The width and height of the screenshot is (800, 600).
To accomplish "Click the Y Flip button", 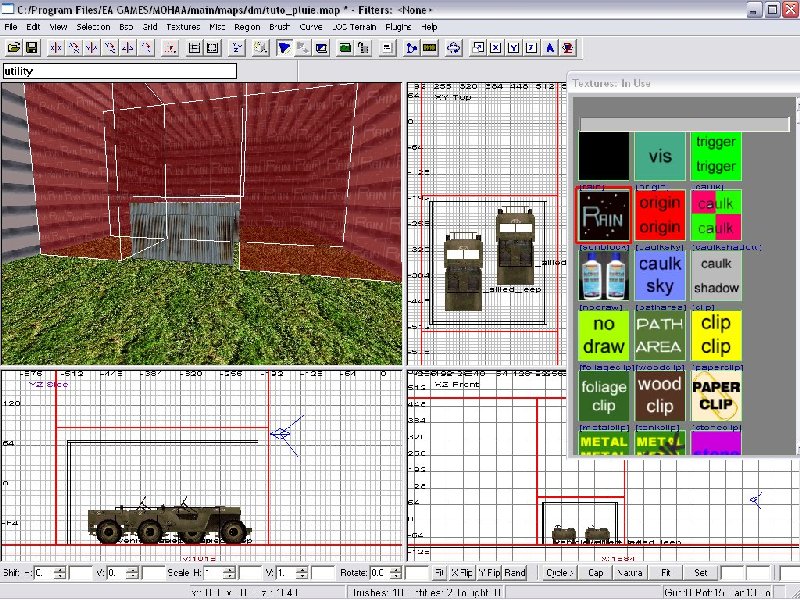I will click(489, 573).
